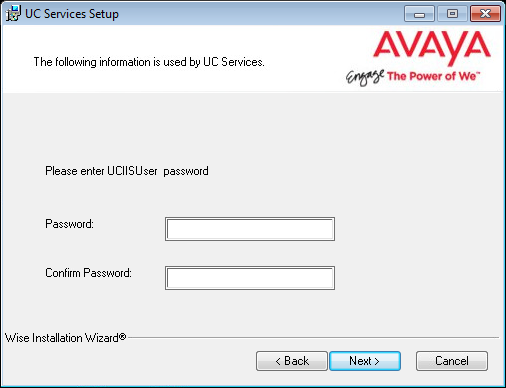The width and height of the screenshot is (506, 388).
Task: Click the handwritten Engage logo script
Action: (365, 77)
